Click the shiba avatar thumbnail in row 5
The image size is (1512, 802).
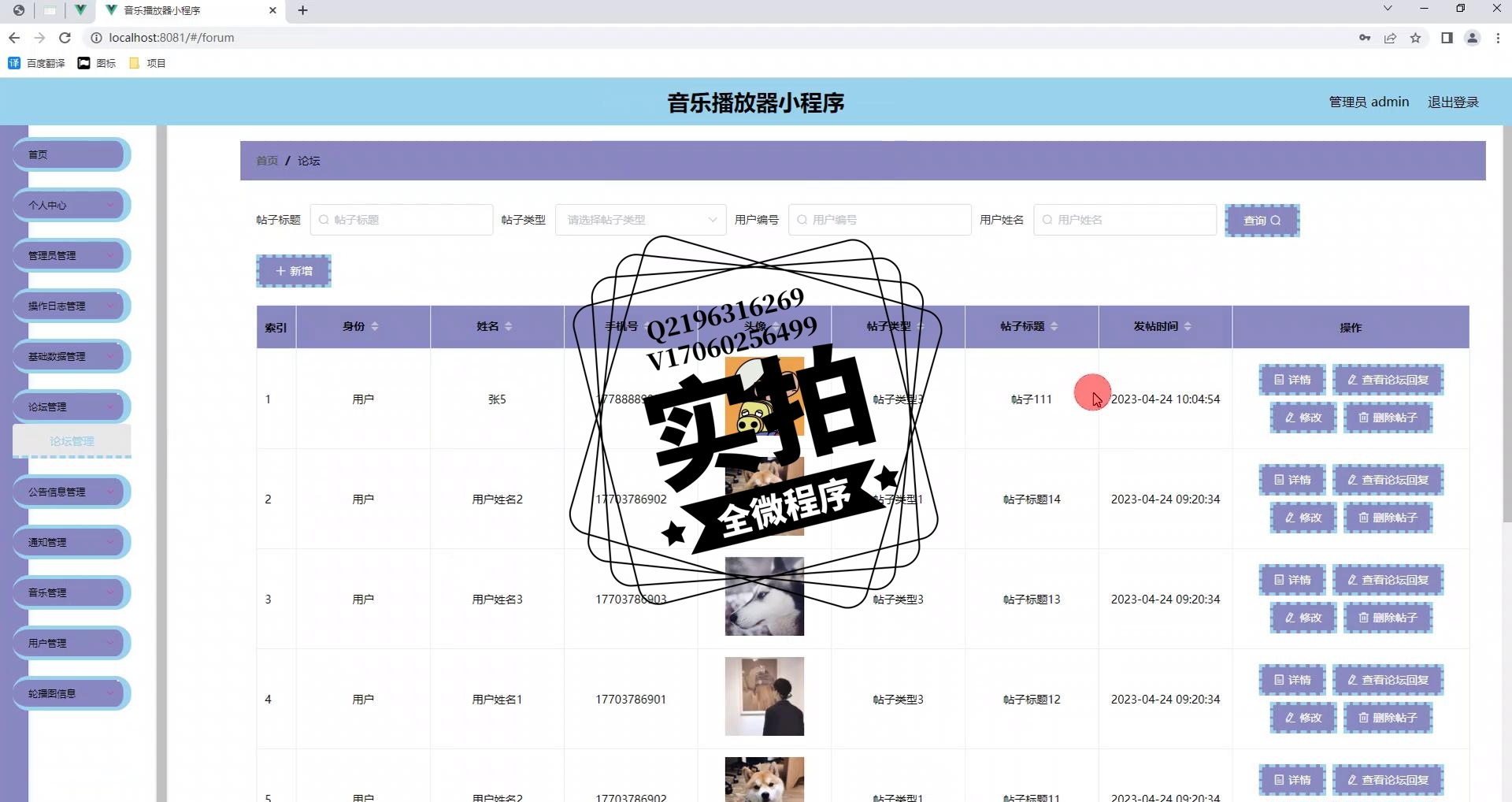click(765, 779)
